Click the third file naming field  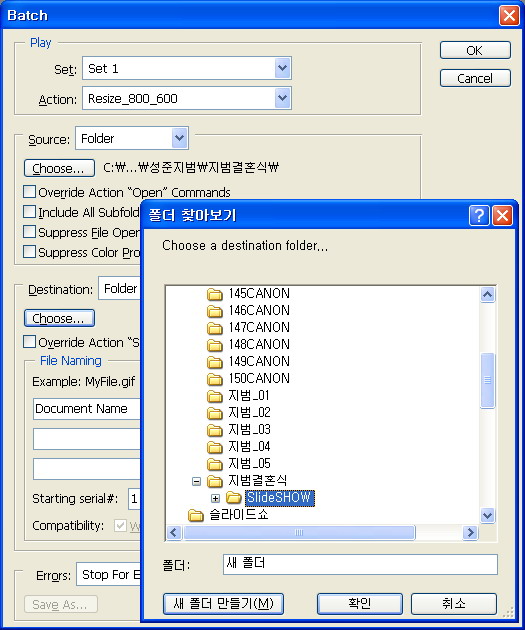coord(87,469)
